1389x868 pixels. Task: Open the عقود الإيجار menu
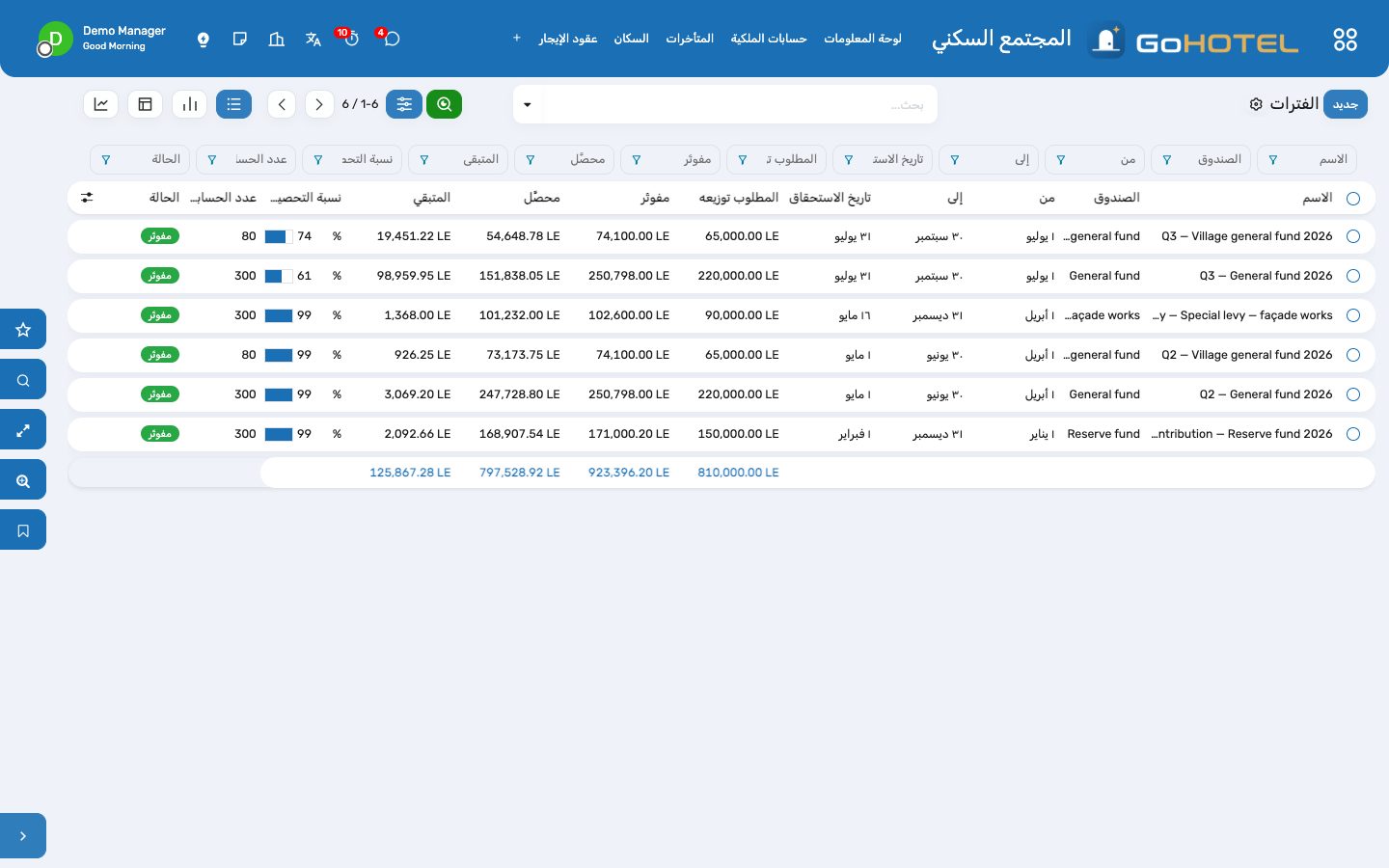[568, 39]
